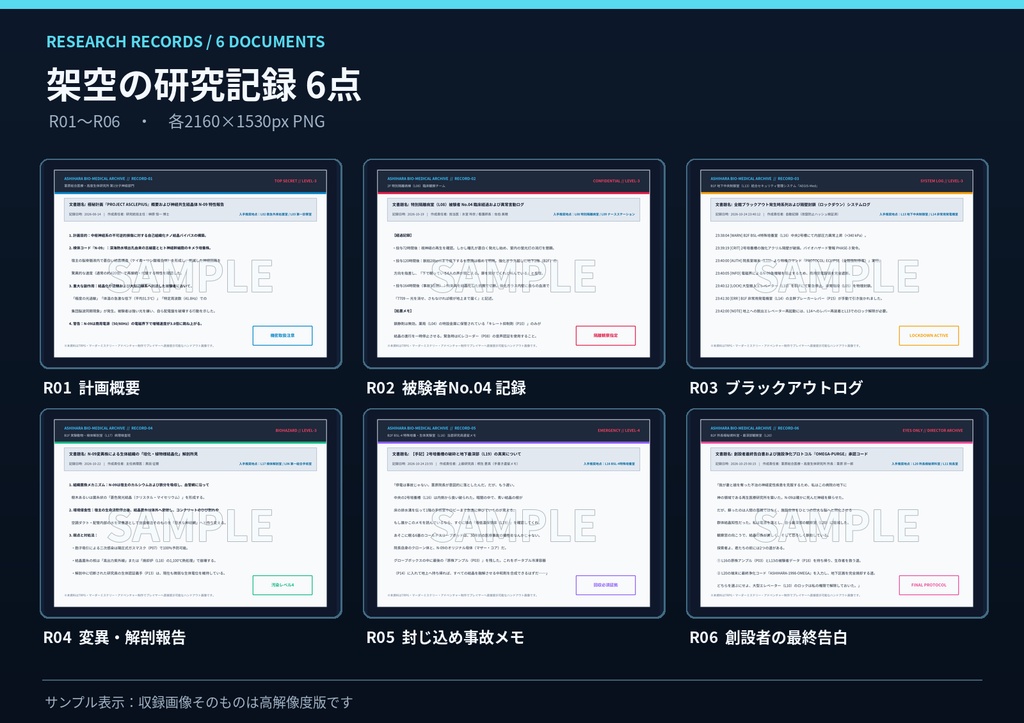The image size is (1024, 723).
Task: Click the title "架空の研究記録 6点"
Action: point(203,85)
